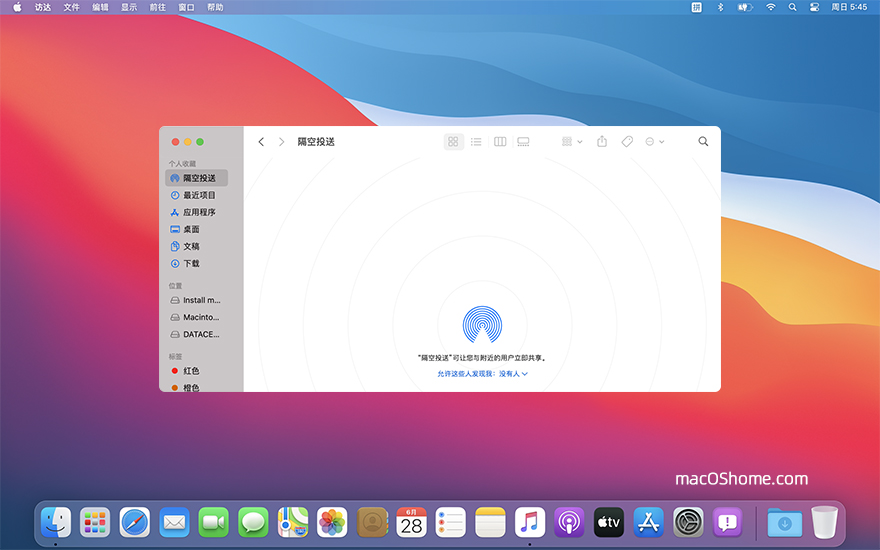
Task: Open Control Center in menu bar
Action: click(x=814, y=7)
